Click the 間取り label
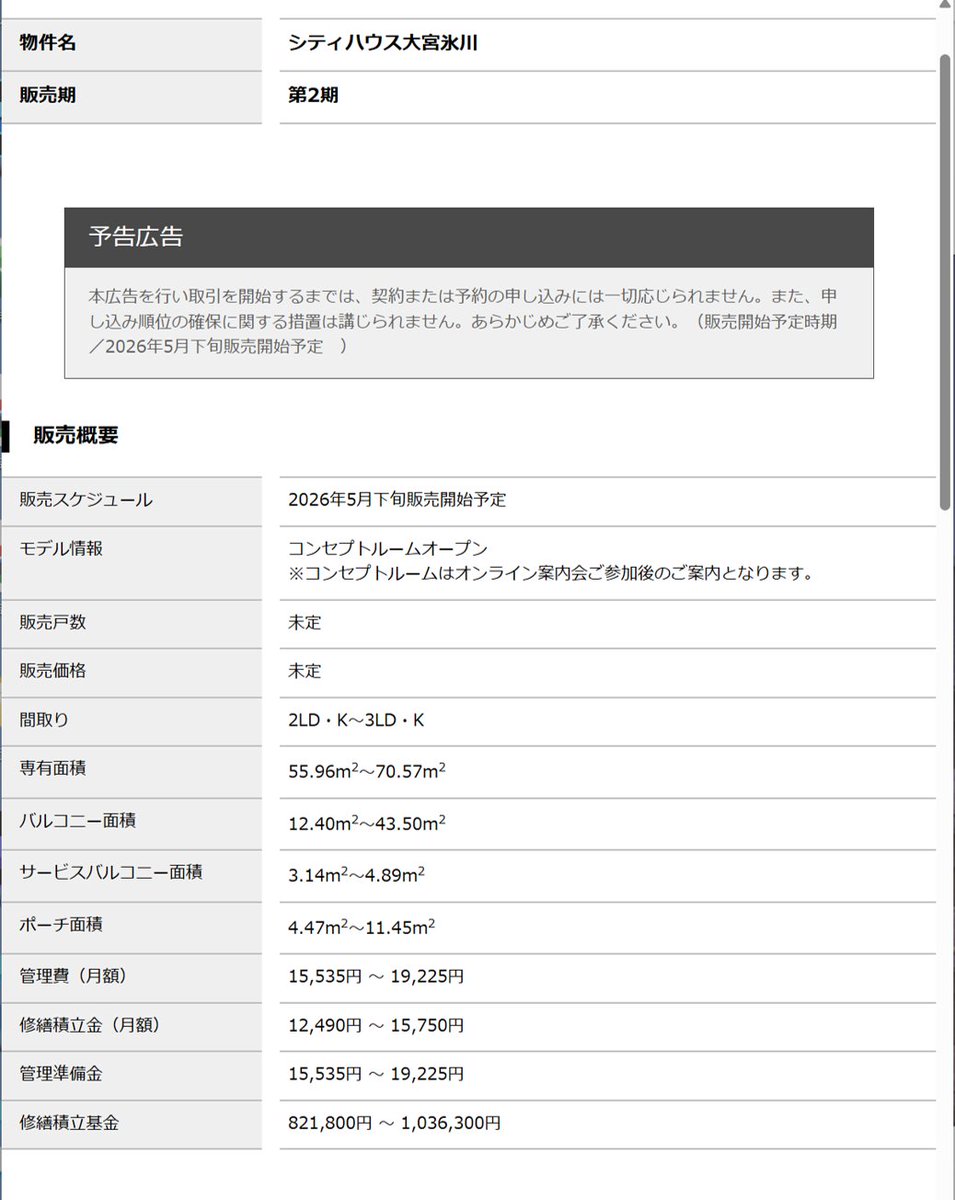955x1200 pixels. coord(45,720)
